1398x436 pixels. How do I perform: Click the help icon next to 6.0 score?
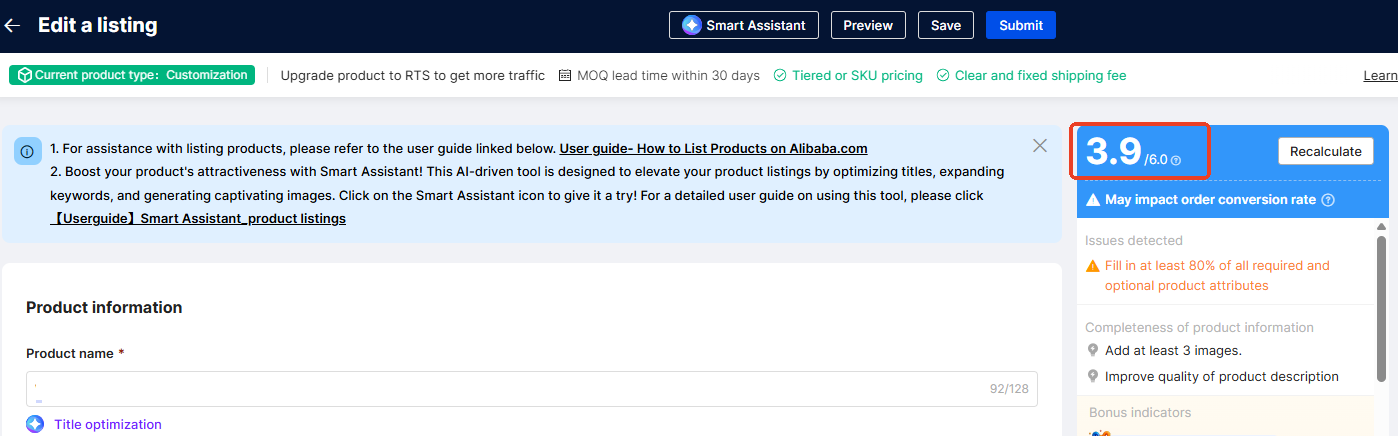(x=1176, y=160)
